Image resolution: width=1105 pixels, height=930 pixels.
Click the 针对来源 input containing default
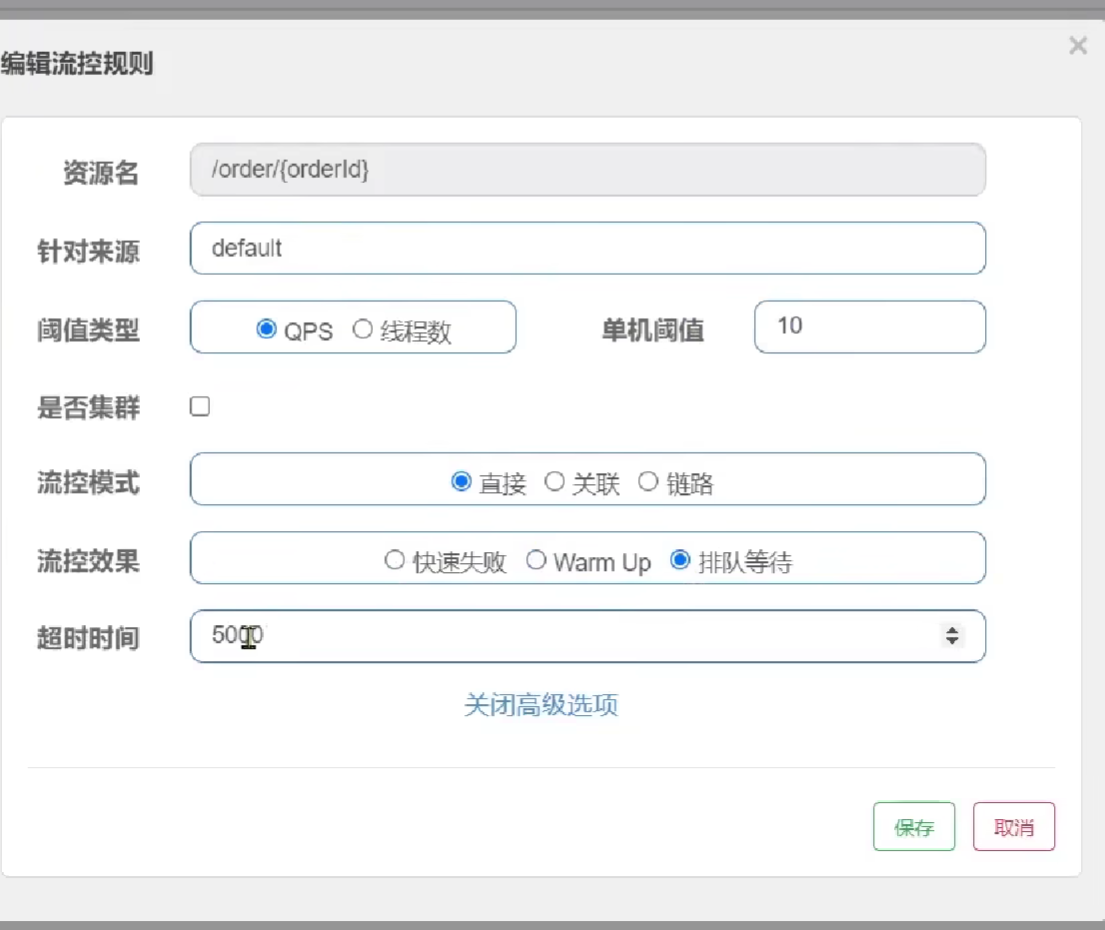click(587, 248)
